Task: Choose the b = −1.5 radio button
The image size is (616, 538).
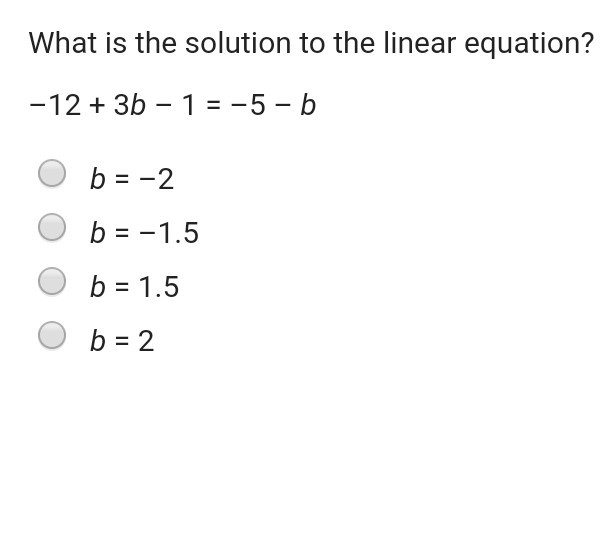Action: point(52,228)
